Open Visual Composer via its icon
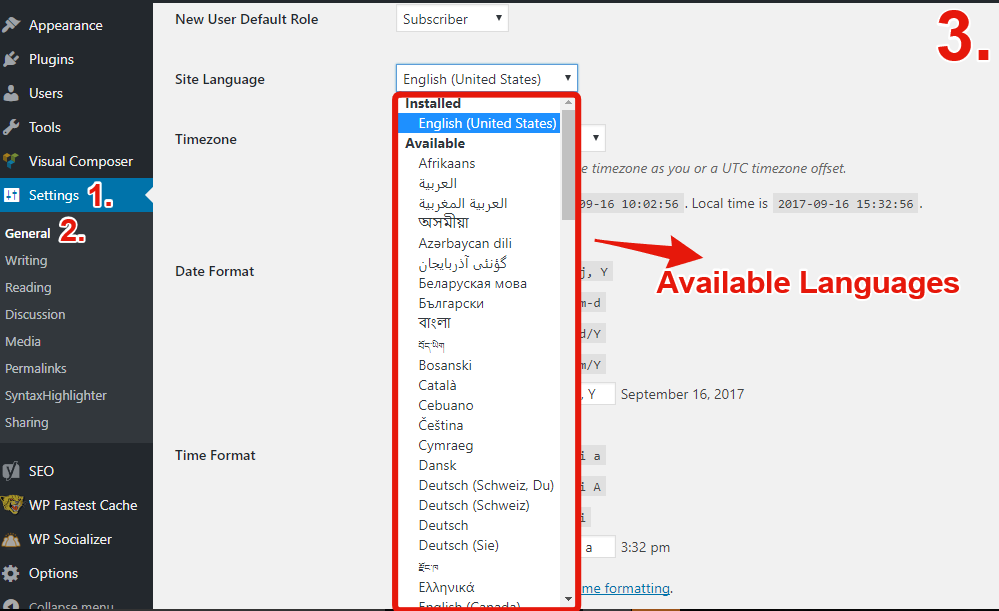 point(12,161)
